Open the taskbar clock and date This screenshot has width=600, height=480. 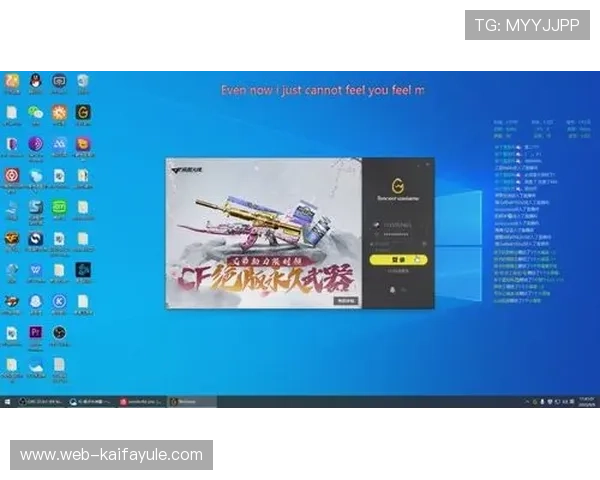[x=587, y=402]
